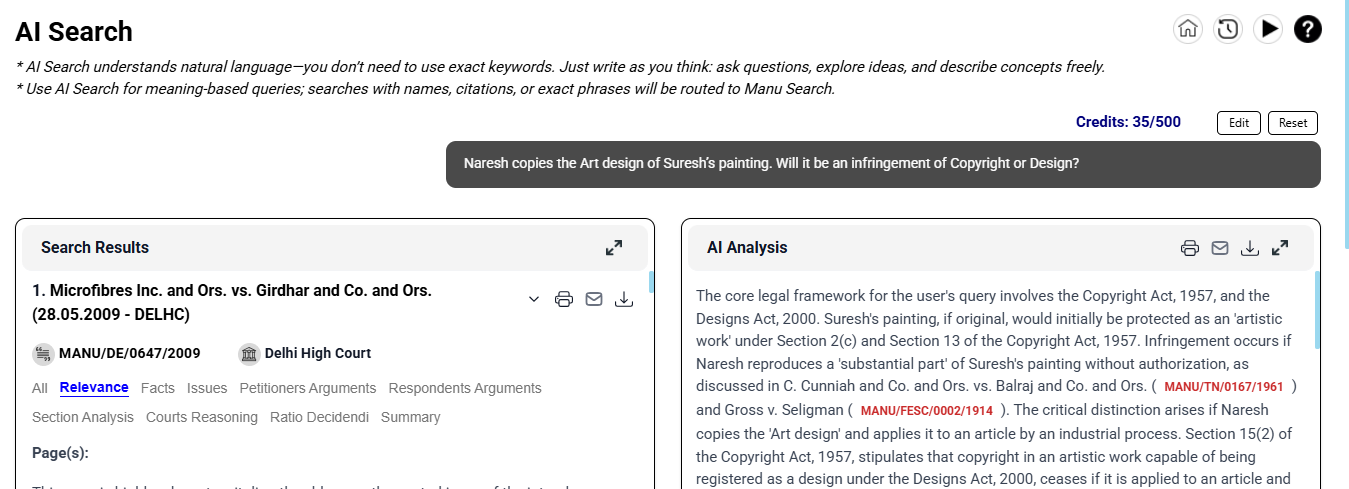Expand the AI Analysis panel fullscreen
1349x489 pixels.
(x=1280, y=248)
